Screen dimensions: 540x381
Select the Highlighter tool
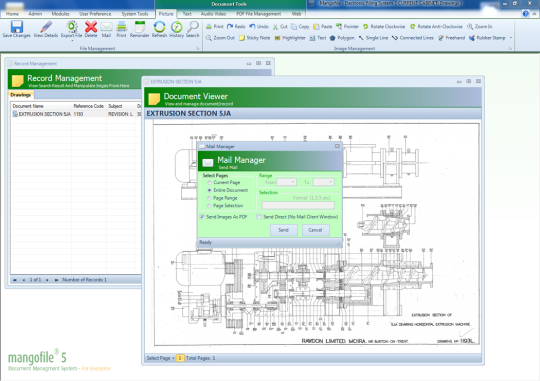290,38
